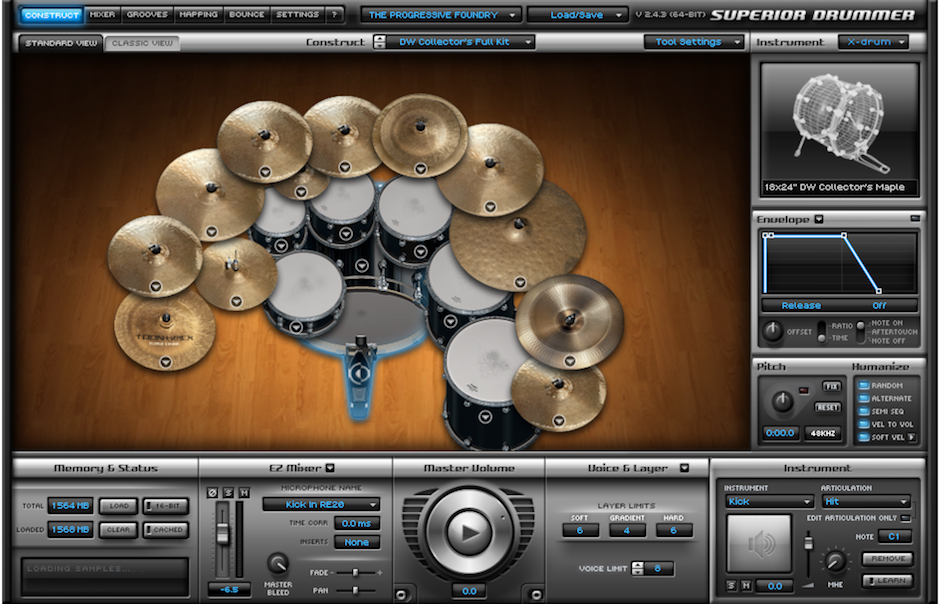
Task: Click the speaker preview pad
Action: tap(759, 543)
